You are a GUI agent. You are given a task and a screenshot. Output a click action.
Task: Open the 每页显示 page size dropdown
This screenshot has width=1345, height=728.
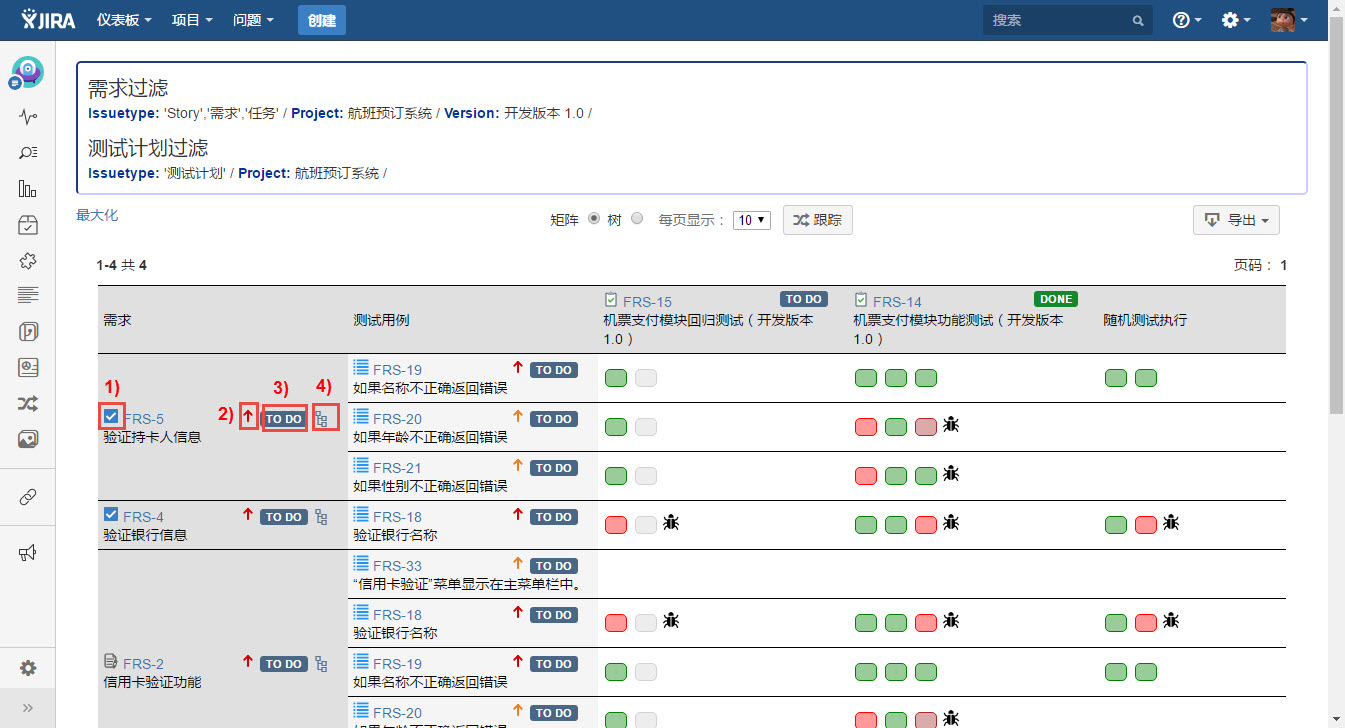point(752,220)
